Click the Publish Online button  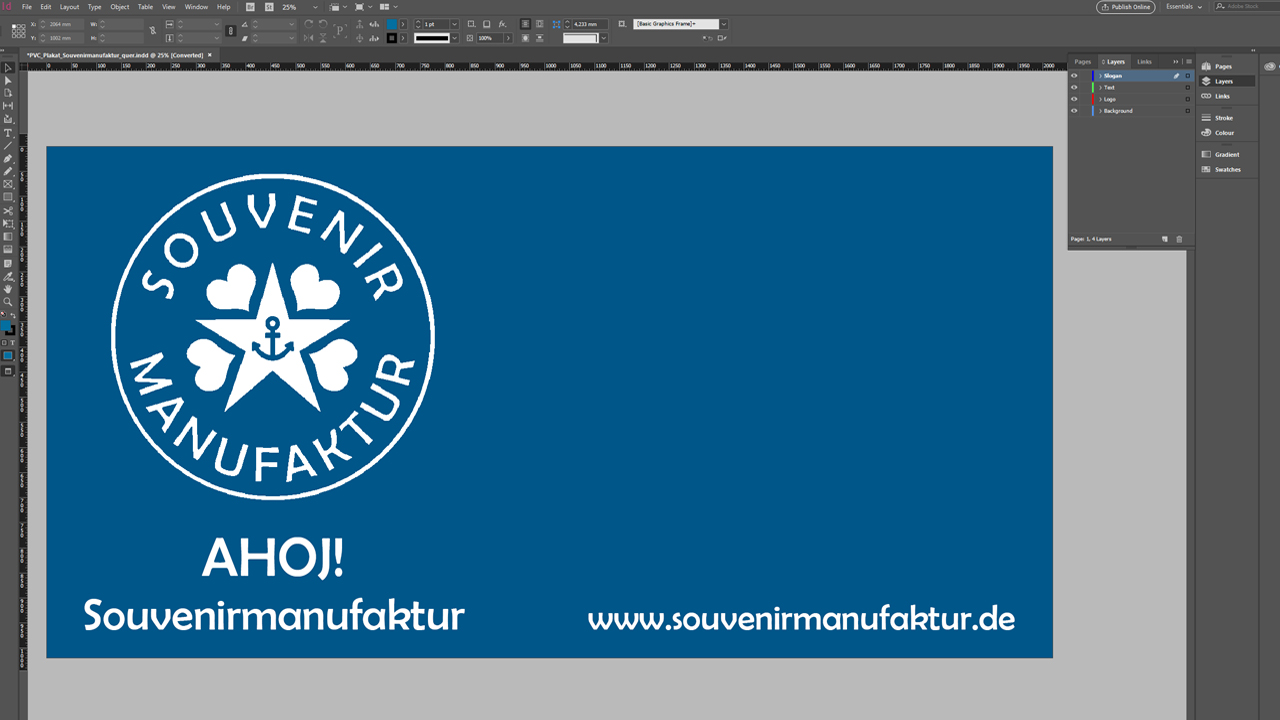tap(1125, 7)
